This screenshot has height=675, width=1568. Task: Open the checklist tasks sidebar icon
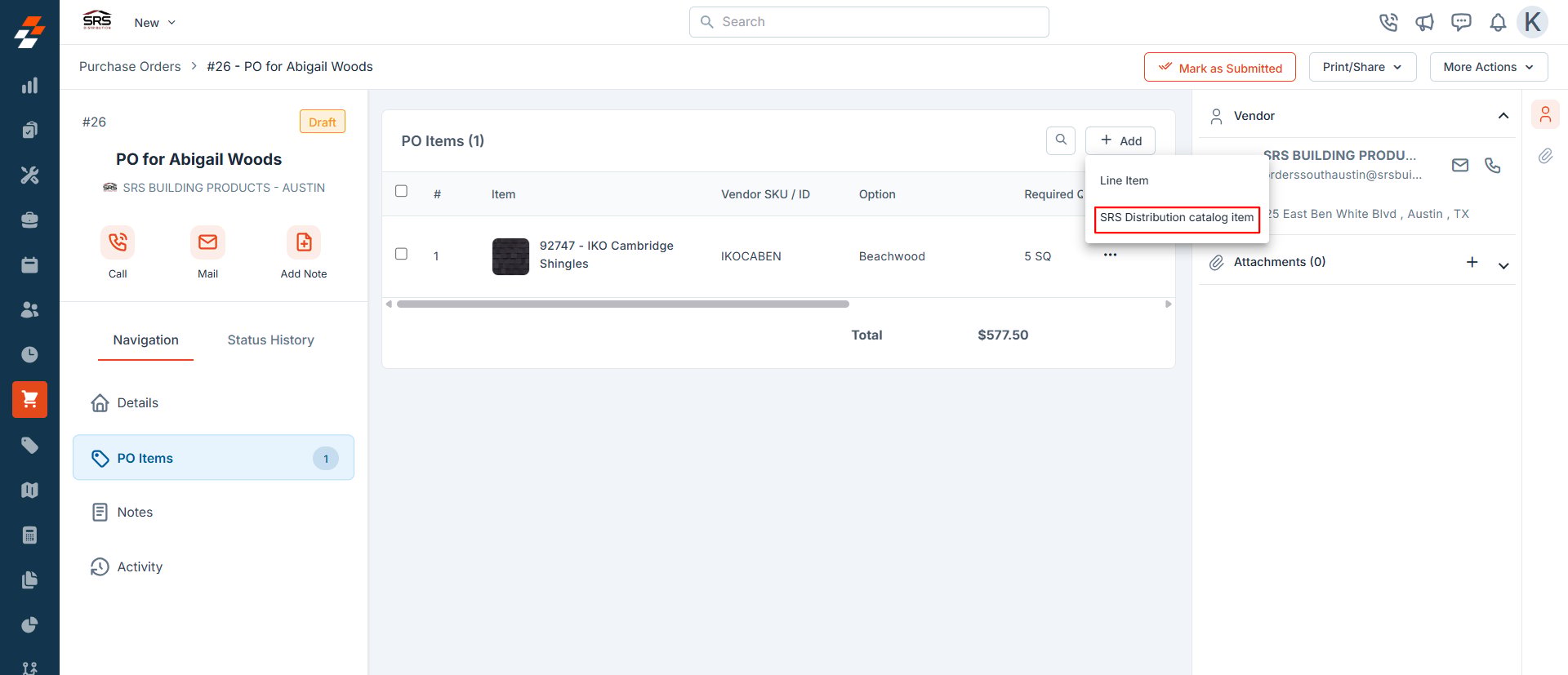pos(29,130)
